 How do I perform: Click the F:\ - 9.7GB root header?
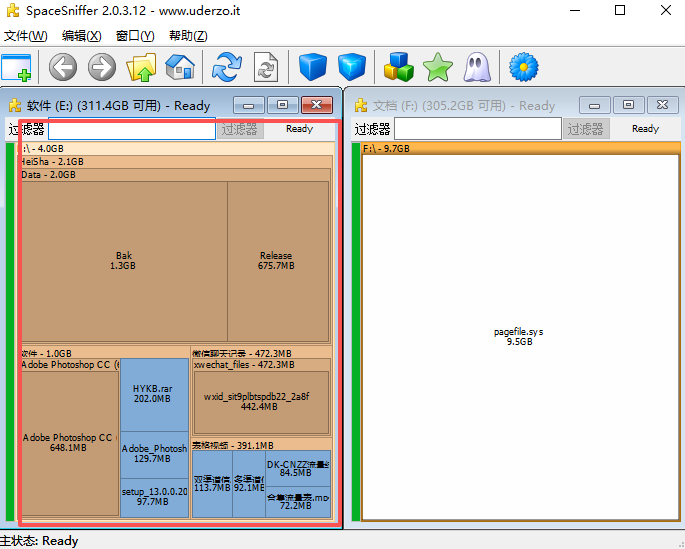(x=521, y=148)
